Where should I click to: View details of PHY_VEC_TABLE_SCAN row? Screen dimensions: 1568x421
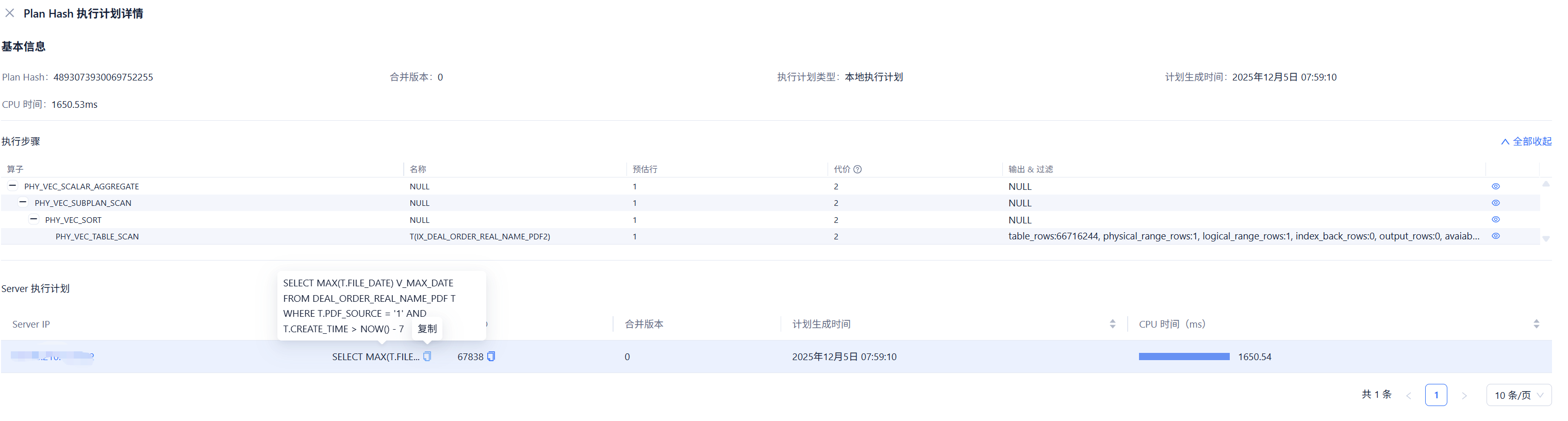click(1496, 236)
